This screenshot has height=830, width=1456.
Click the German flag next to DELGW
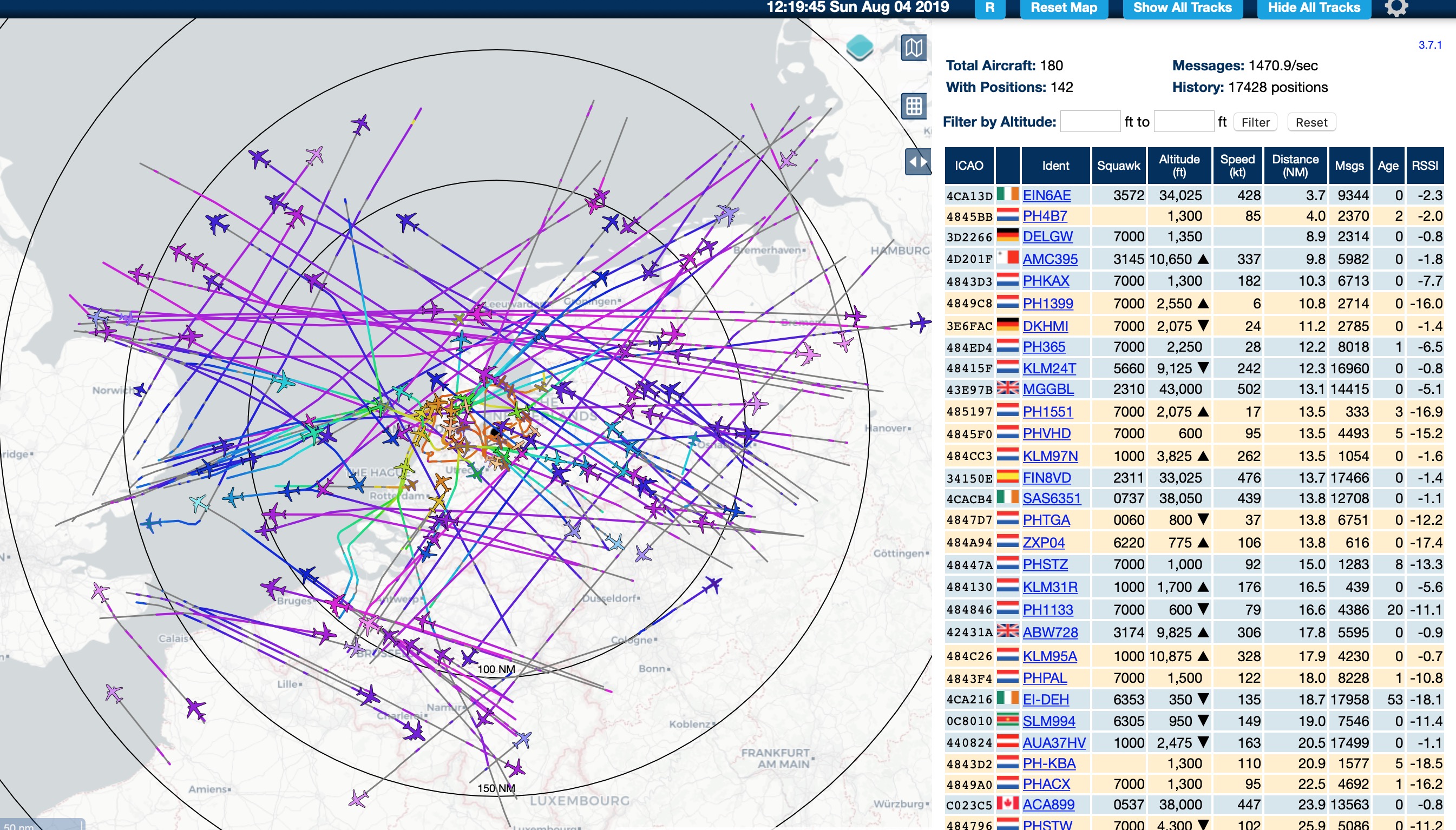pos(1007,235)
